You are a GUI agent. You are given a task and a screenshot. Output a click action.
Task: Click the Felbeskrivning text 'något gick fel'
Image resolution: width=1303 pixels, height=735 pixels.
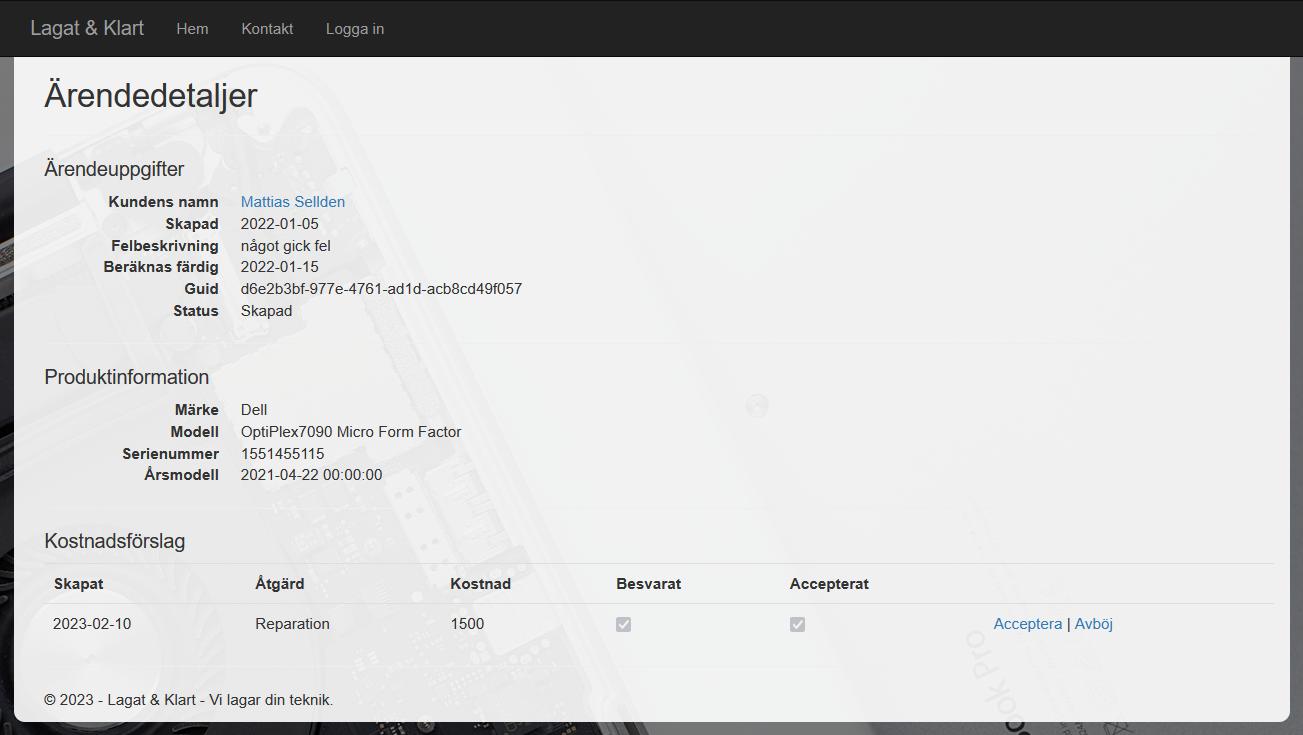(286, 246)
